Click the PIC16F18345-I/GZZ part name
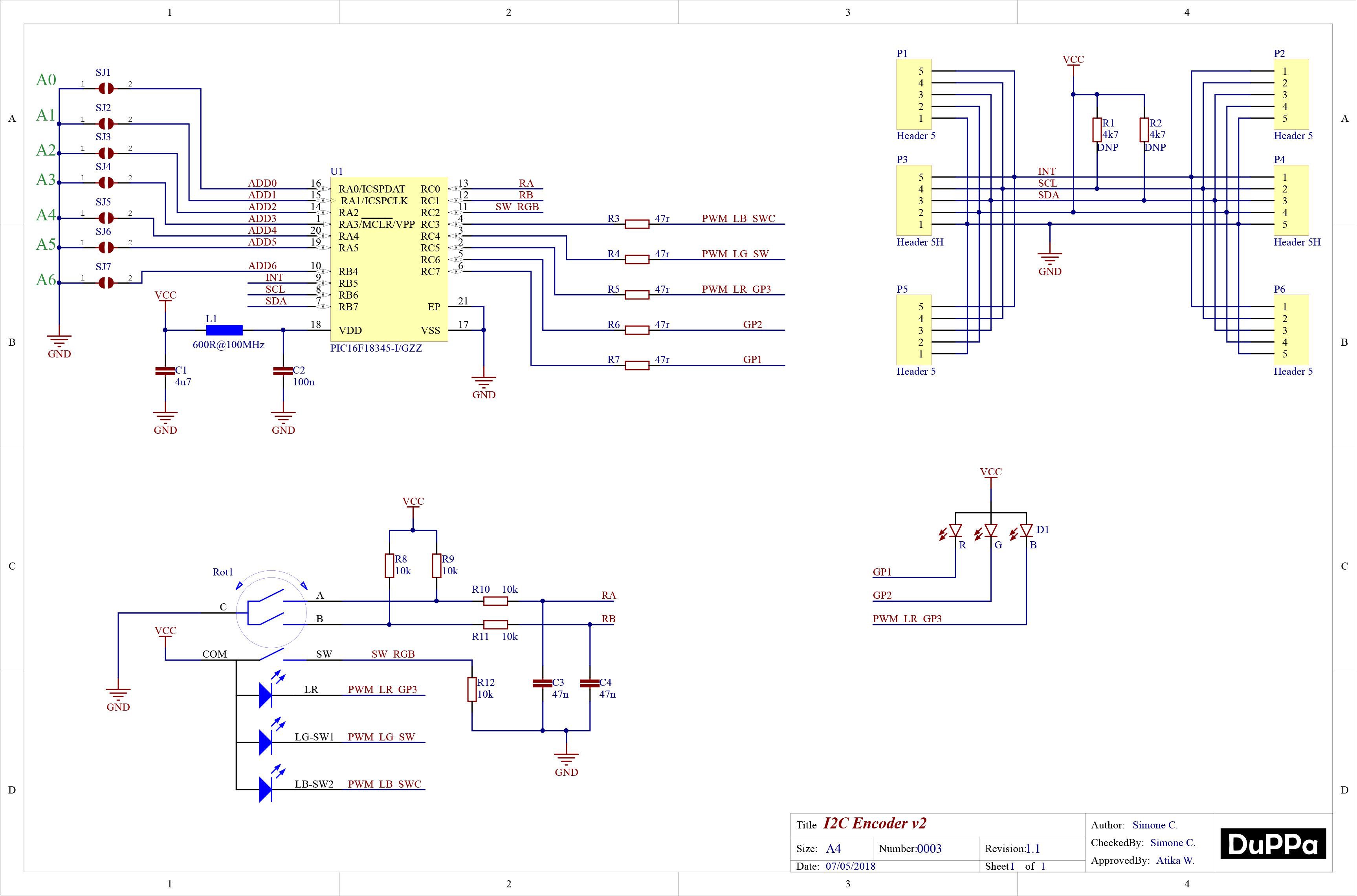The image size is (1357, 896). click(376, 348)
